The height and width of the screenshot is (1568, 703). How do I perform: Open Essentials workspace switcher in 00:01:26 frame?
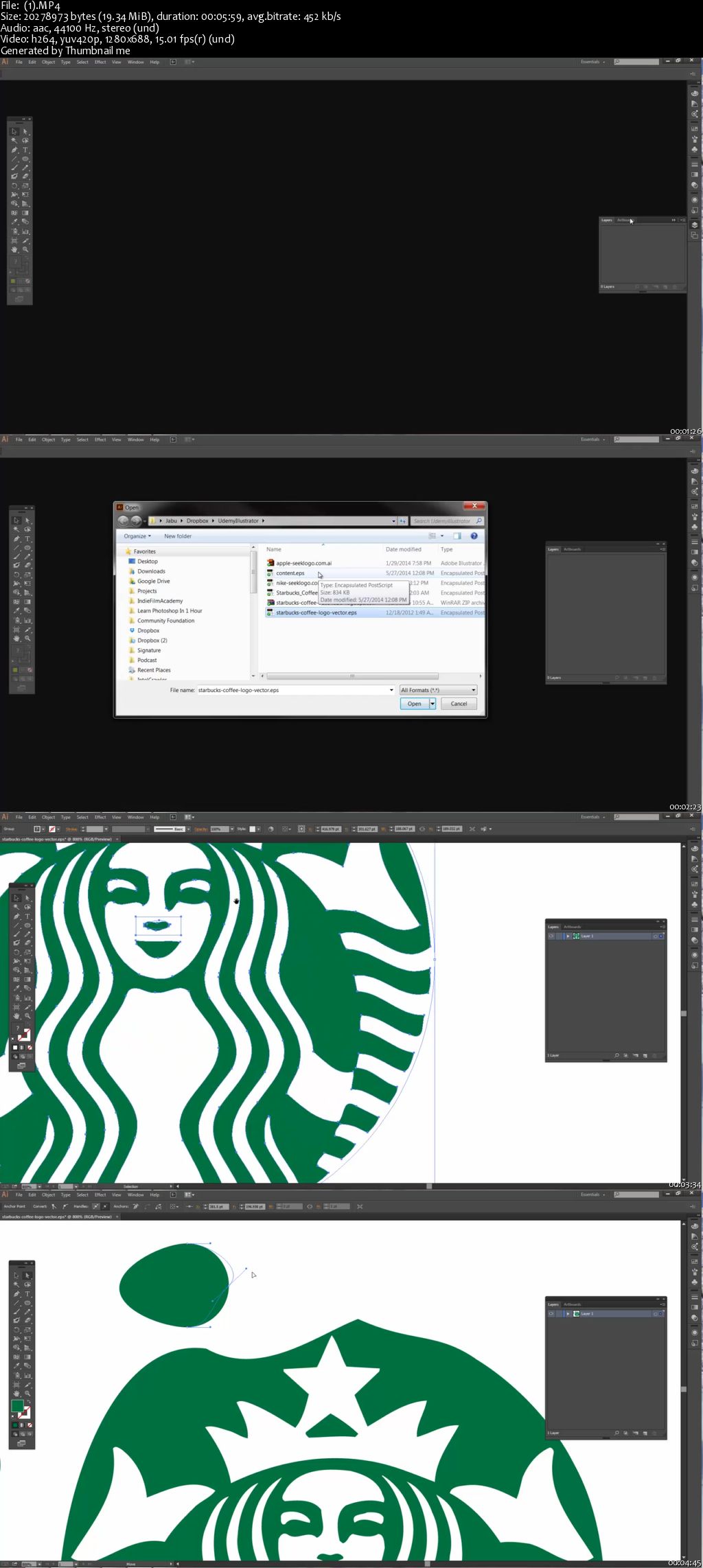(x=593, y=62)
